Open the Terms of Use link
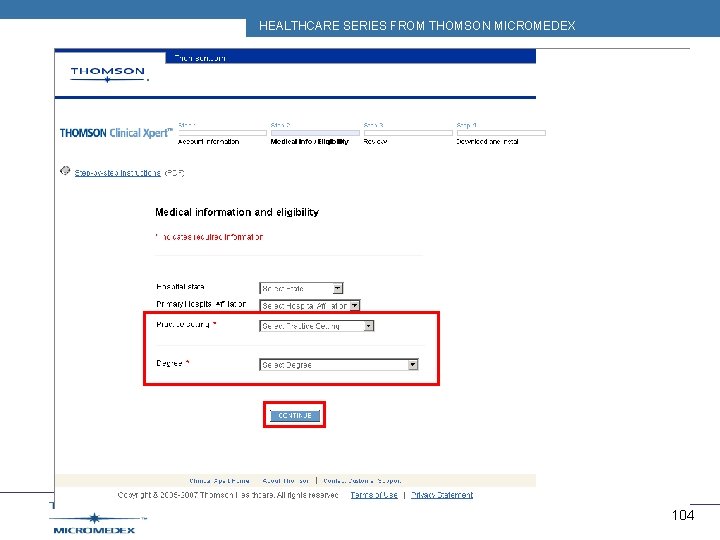The height and width of the screenshot is (540, 720). pos(374,495)
